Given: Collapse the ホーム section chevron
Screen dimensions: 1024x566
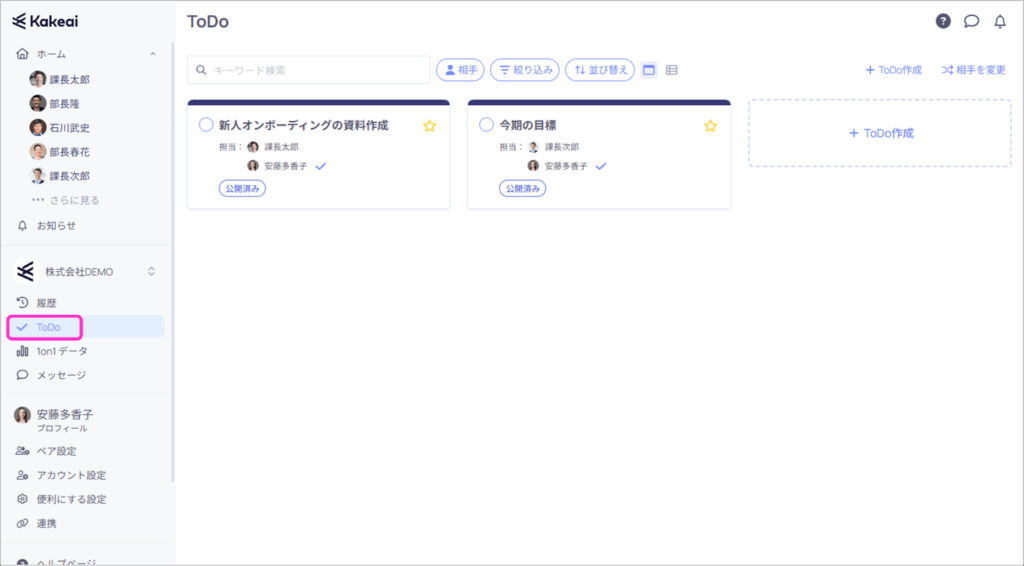Looking at the screenshot, I should point(152,54).
